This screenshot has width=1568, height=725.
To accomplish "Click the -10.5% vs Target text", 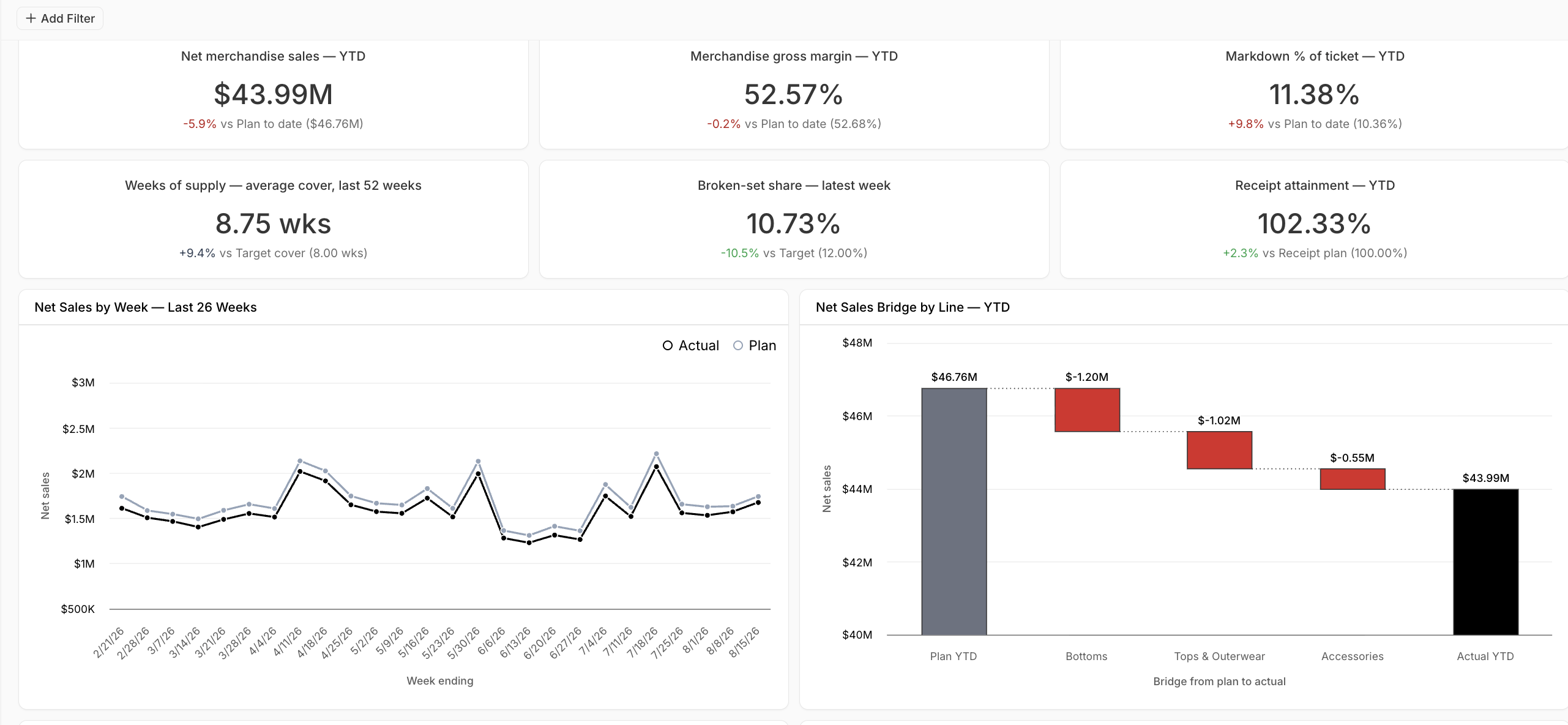I will click(x=794, y=253).
